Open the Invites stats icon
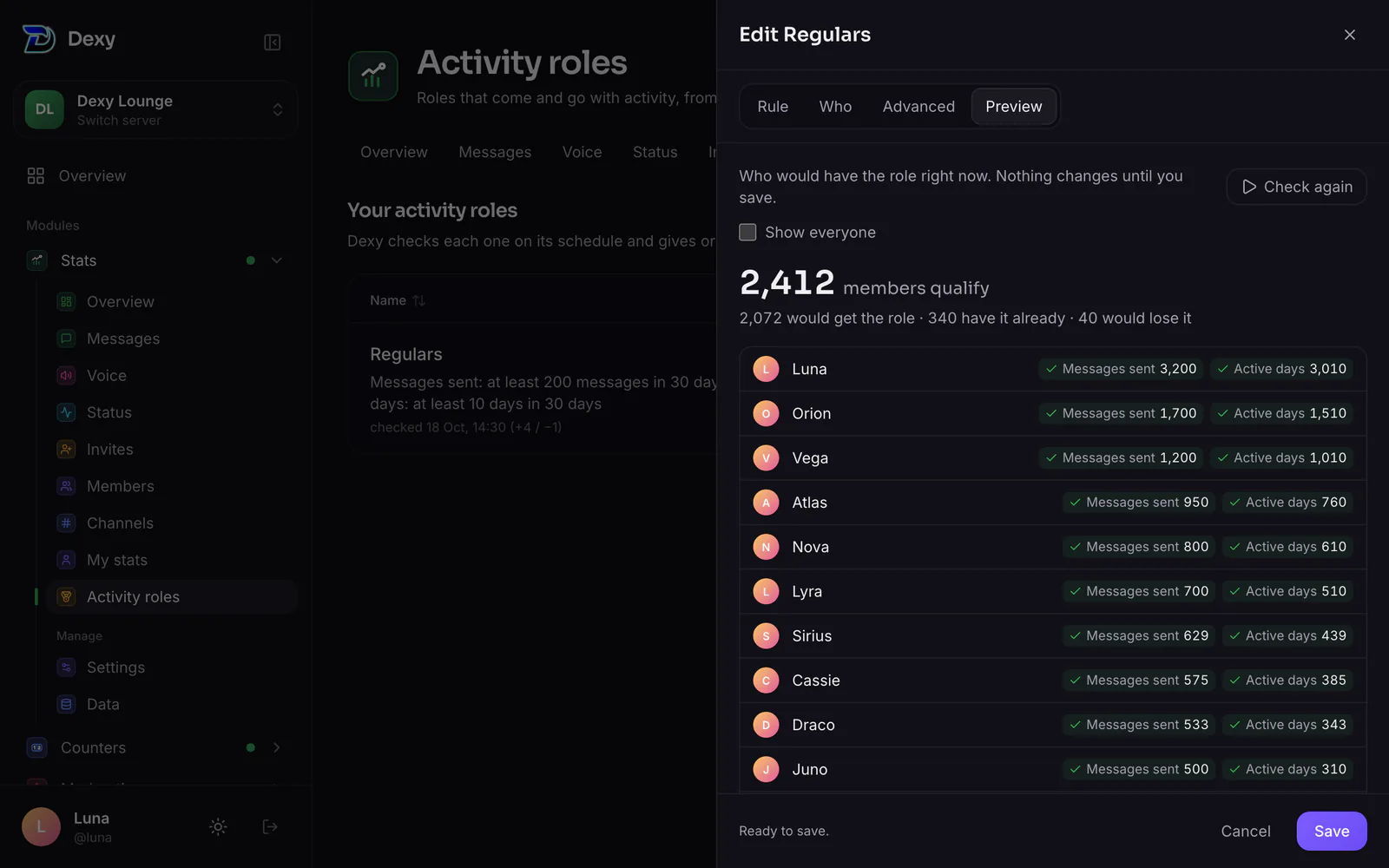This screenshot has height=868, width=1389. coord(66,450)
